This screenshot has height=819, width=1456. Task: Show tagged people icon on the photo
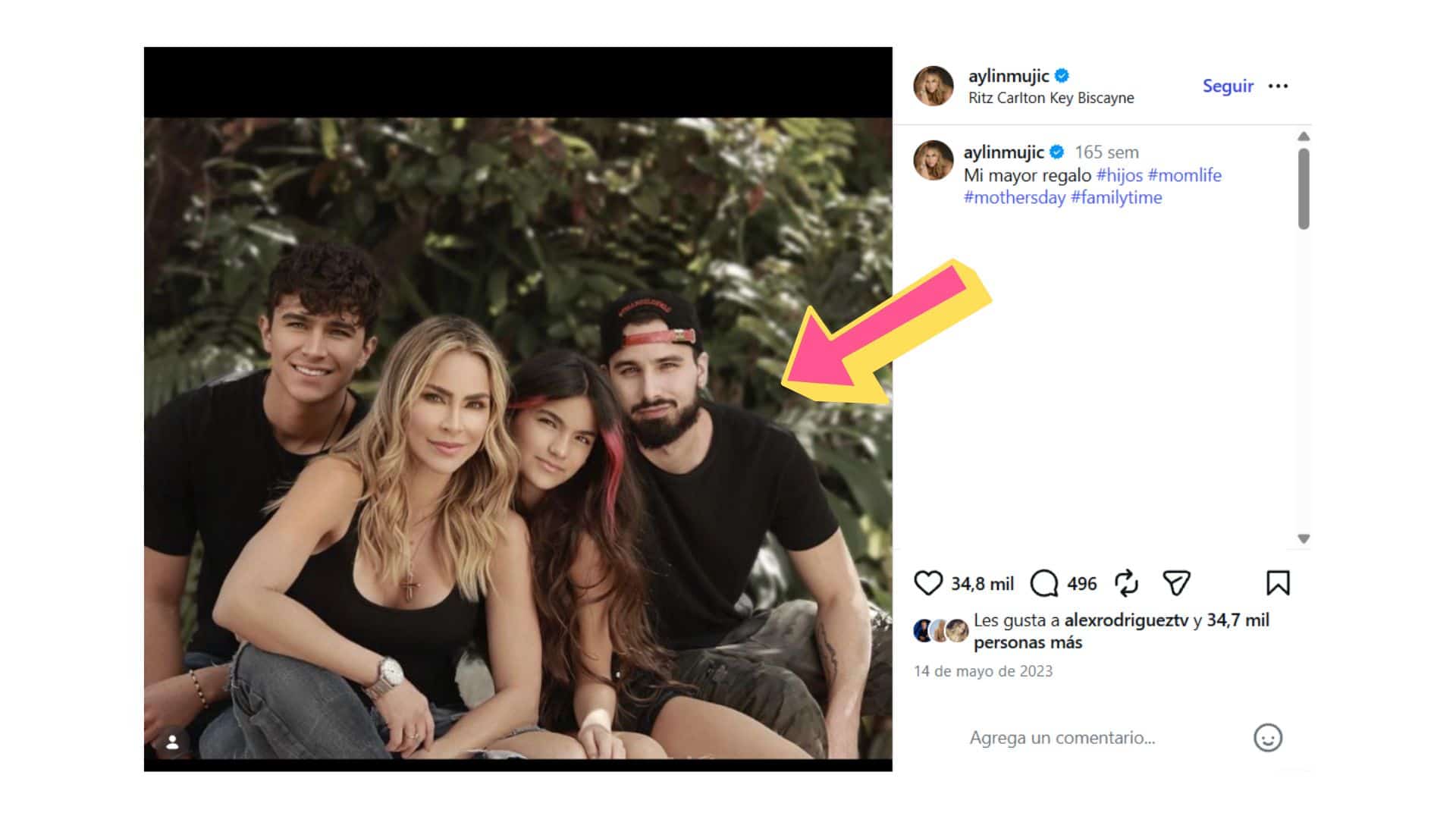[x=173, y=742]
